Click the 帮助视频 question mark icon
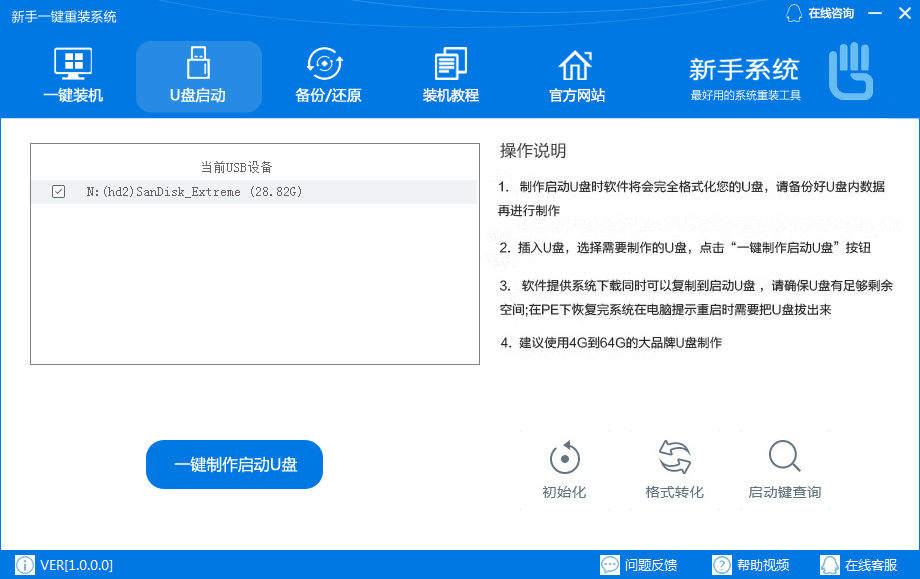Image resolution: width=920 pixels, height=579 pixels. coord(722,565)
